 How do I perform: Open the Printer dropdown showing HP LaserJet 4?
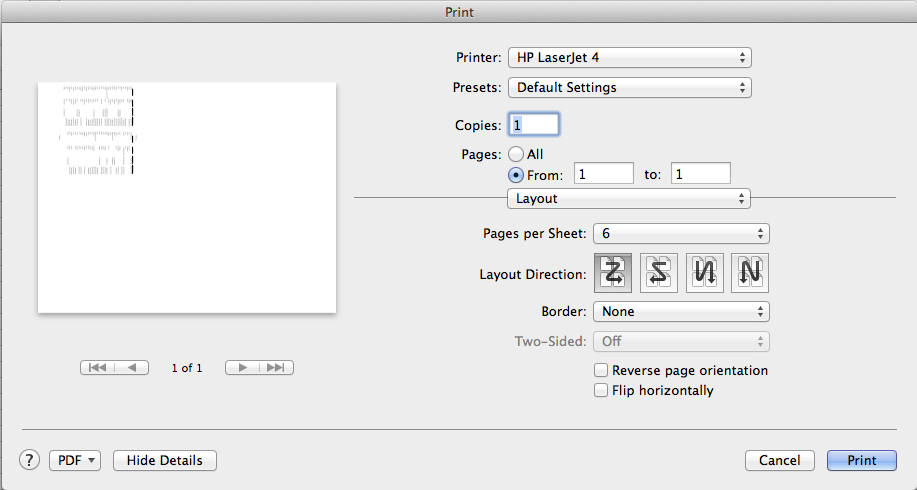click(x=629, y=58)
